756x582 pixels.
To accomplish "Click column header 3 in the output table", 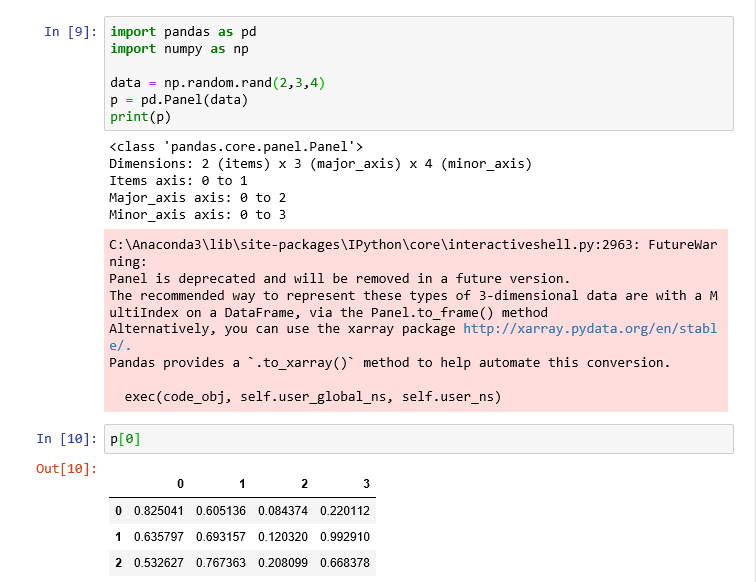I will (x=366, y=484).
